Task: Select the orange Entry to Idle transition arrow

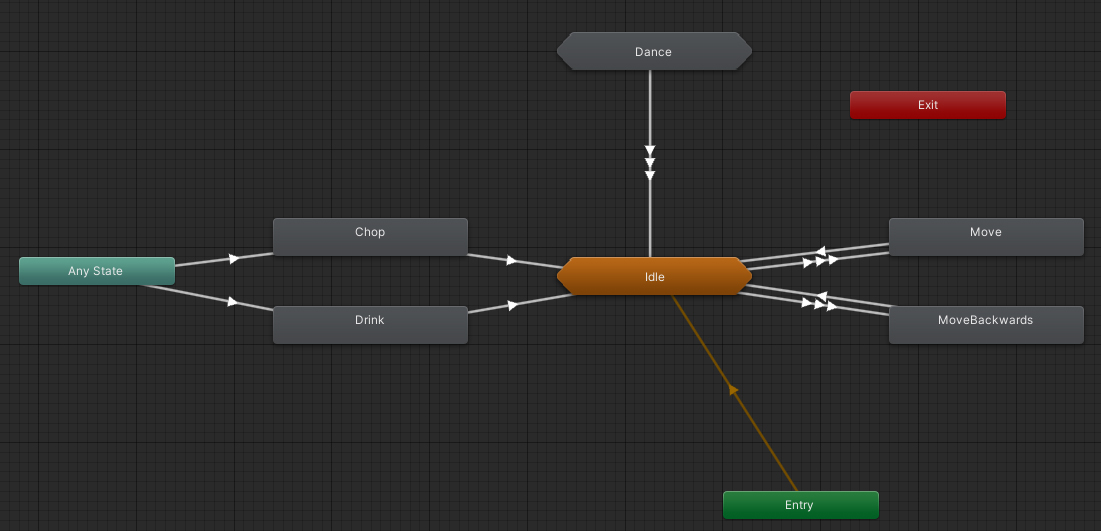Action: 734,389
